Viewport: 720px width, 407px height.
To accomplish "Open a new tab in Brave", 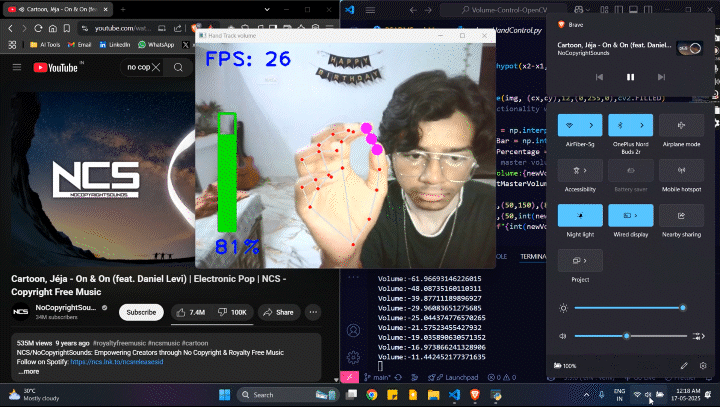I will (123, 9).
